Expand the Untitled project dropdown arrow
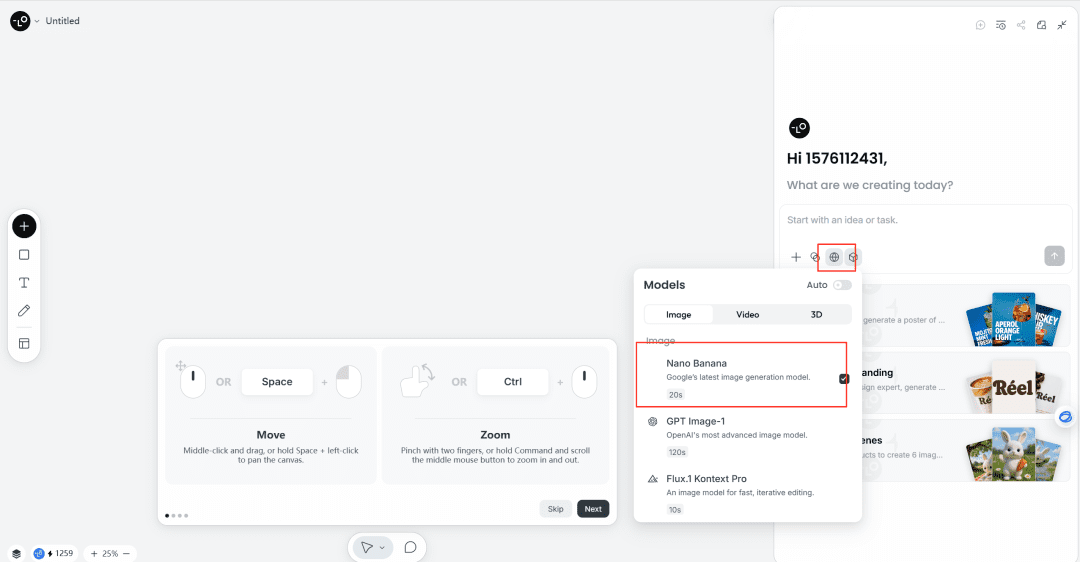Image resolution: width=1080 pixels, height=562 pixels. 37,21
